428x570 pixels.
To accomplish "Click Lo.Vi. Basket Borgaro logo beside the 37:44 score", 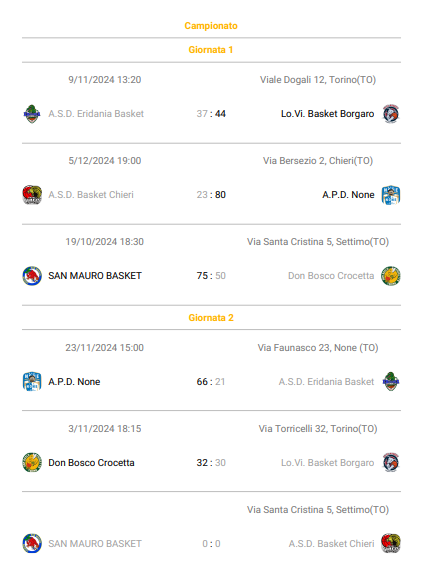I will [x=391, y=114].
